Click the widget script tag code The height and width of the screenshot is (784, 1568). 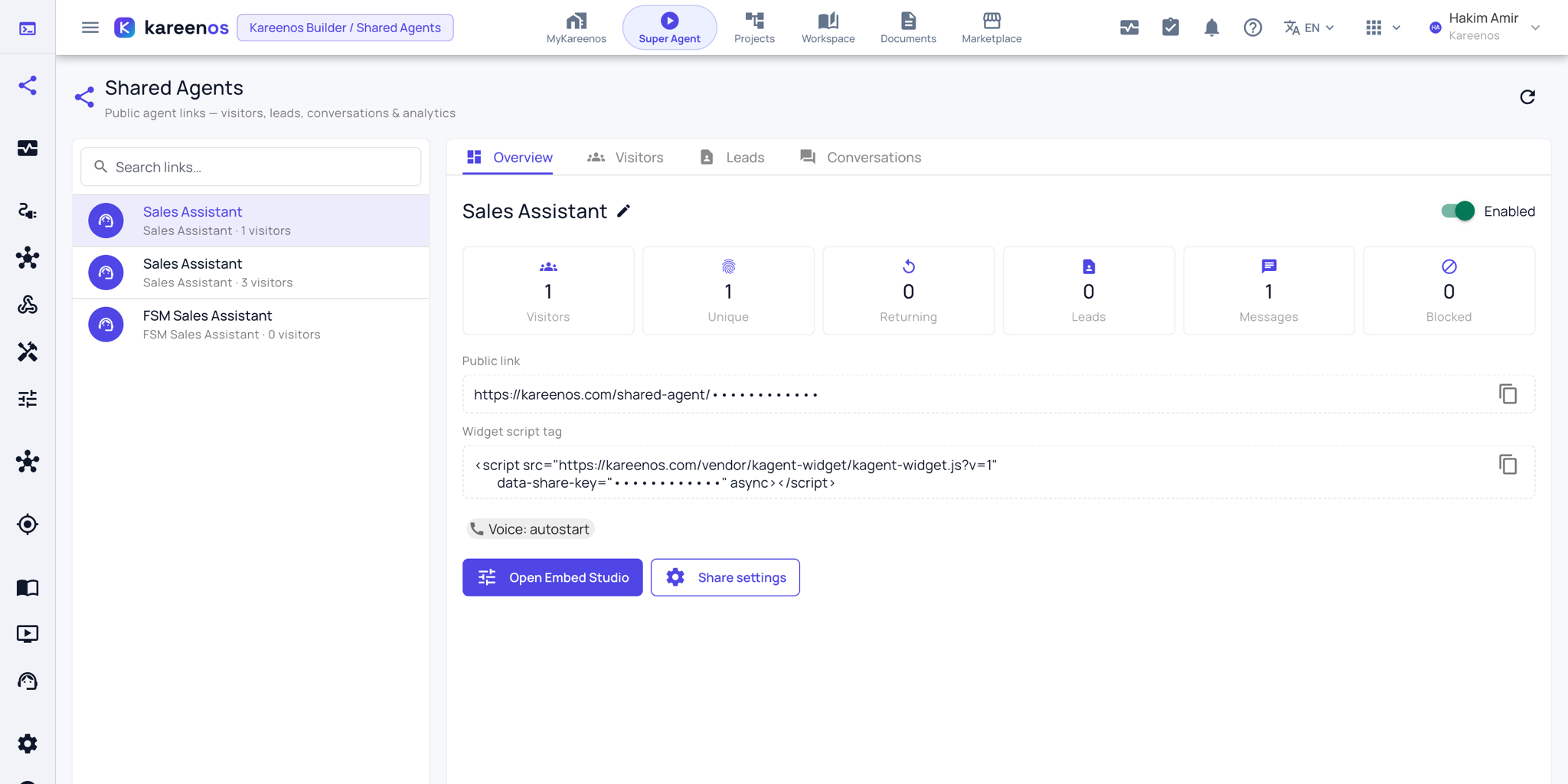pyautogui.click(x=735, y=474)
